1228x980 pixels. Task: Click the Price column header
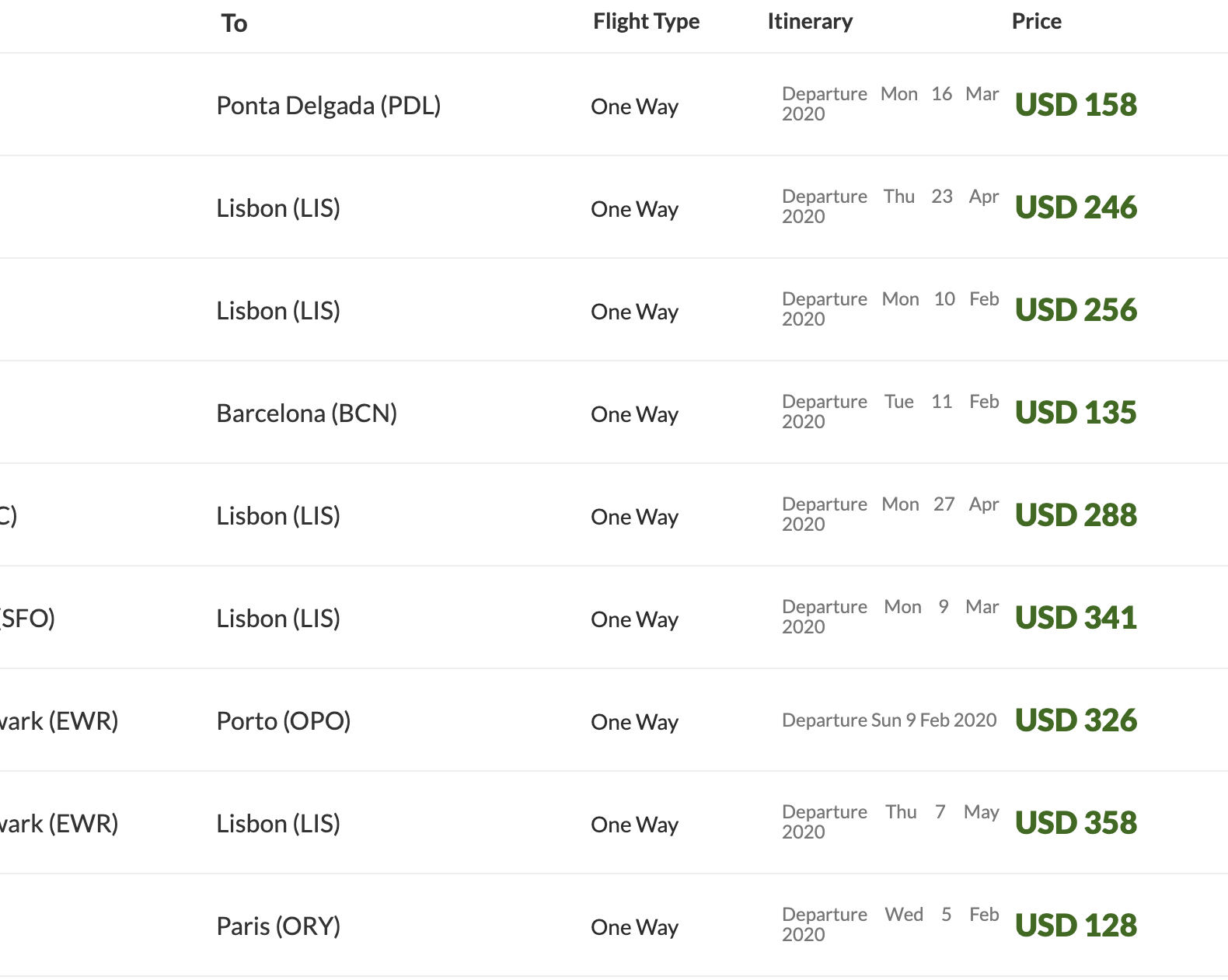1036,22
